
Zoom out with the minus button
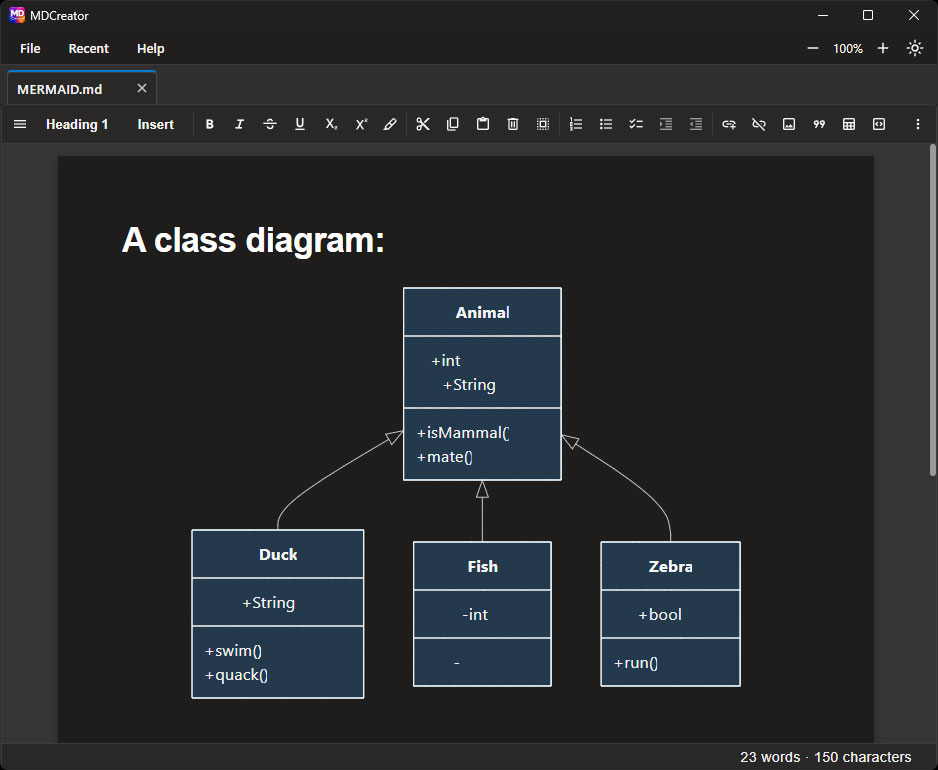[x=812, y=48]
